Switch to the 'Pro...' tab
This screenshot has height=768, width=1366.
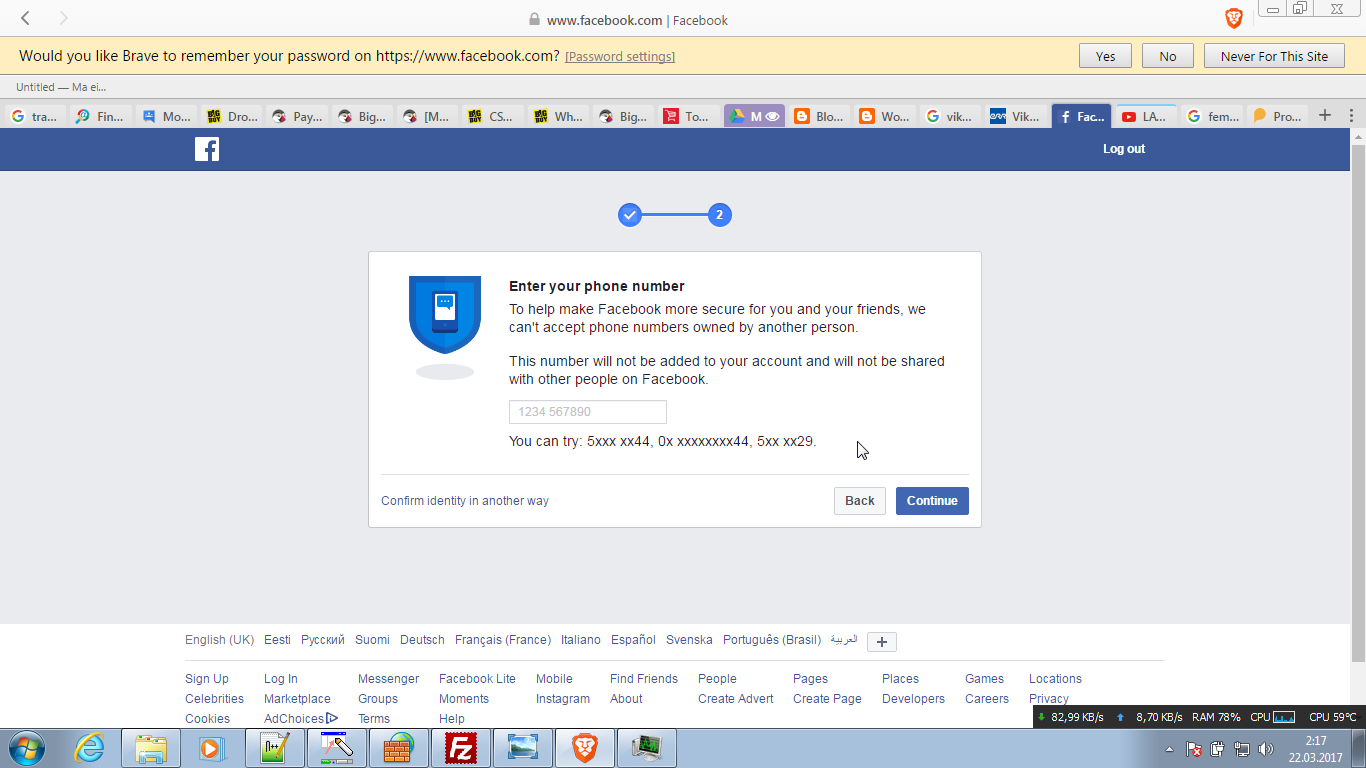pyautogui.click(x=1278, y=116)
